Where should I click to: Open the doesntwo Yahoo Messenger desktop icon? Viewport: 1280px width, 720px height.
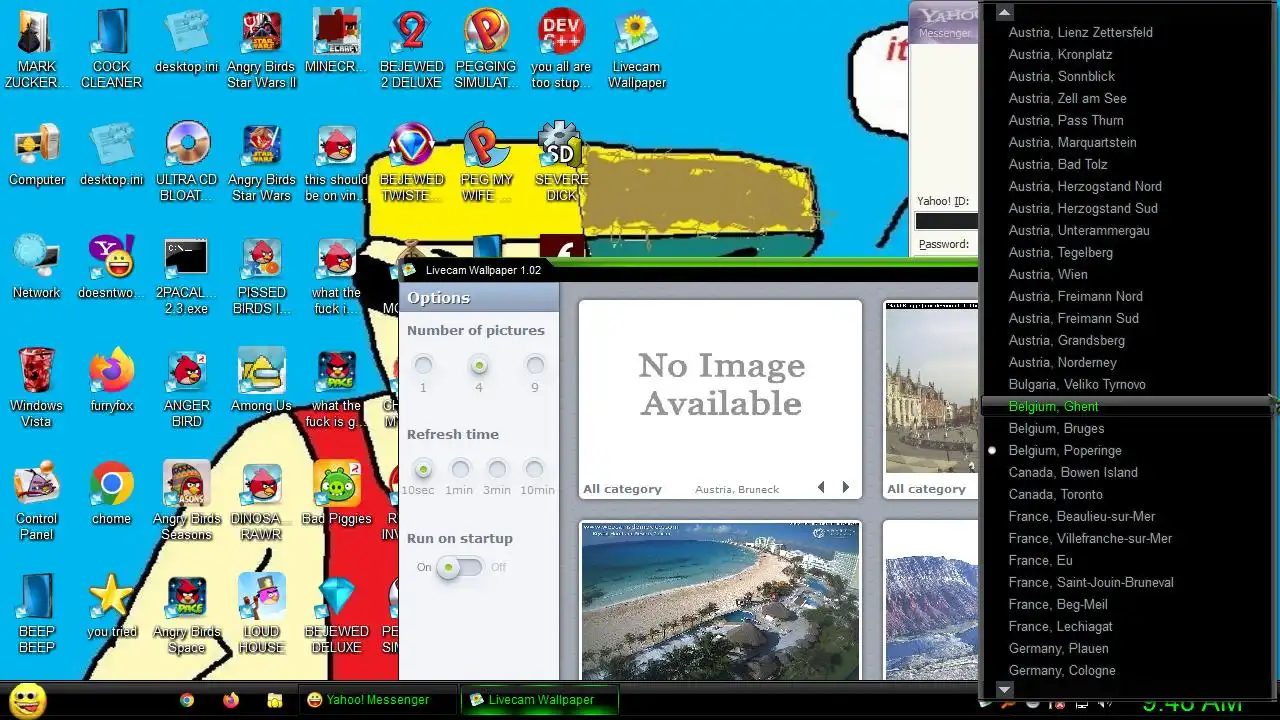tap(111, 268)
